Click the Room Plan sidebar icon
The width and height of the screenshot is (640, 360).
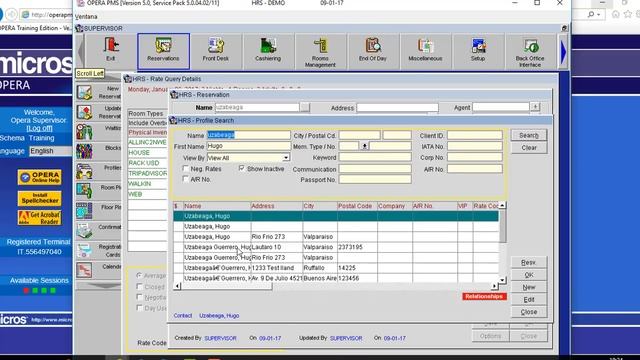(x=84, y=191)
